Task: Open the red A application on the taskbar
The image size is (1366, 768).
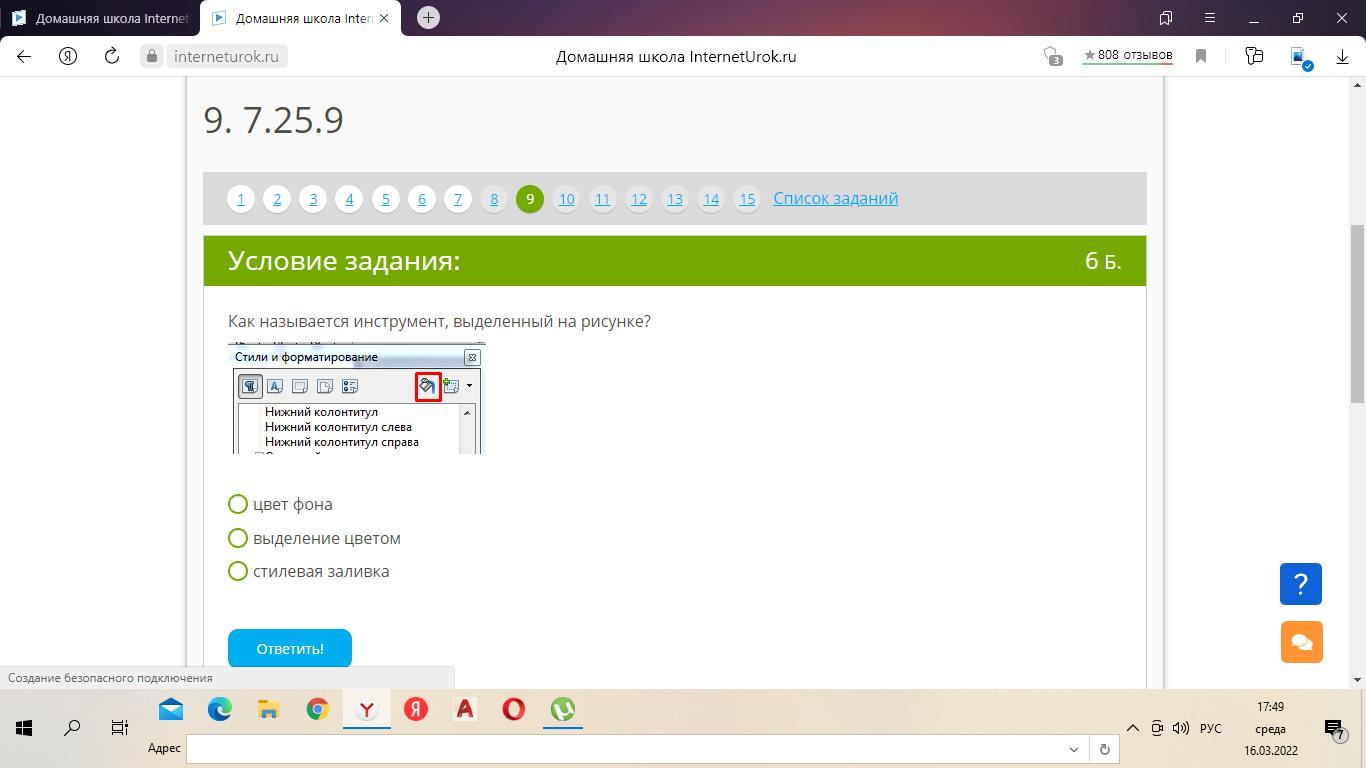Action: [x=465, y=710]
